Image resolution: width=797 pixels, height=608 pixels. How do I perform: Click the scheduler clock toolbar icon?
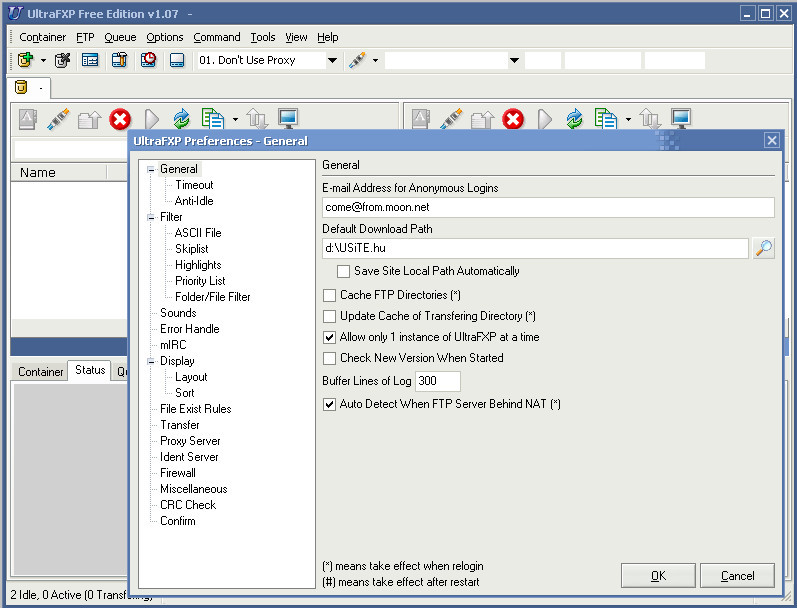[x=148, y=60]
